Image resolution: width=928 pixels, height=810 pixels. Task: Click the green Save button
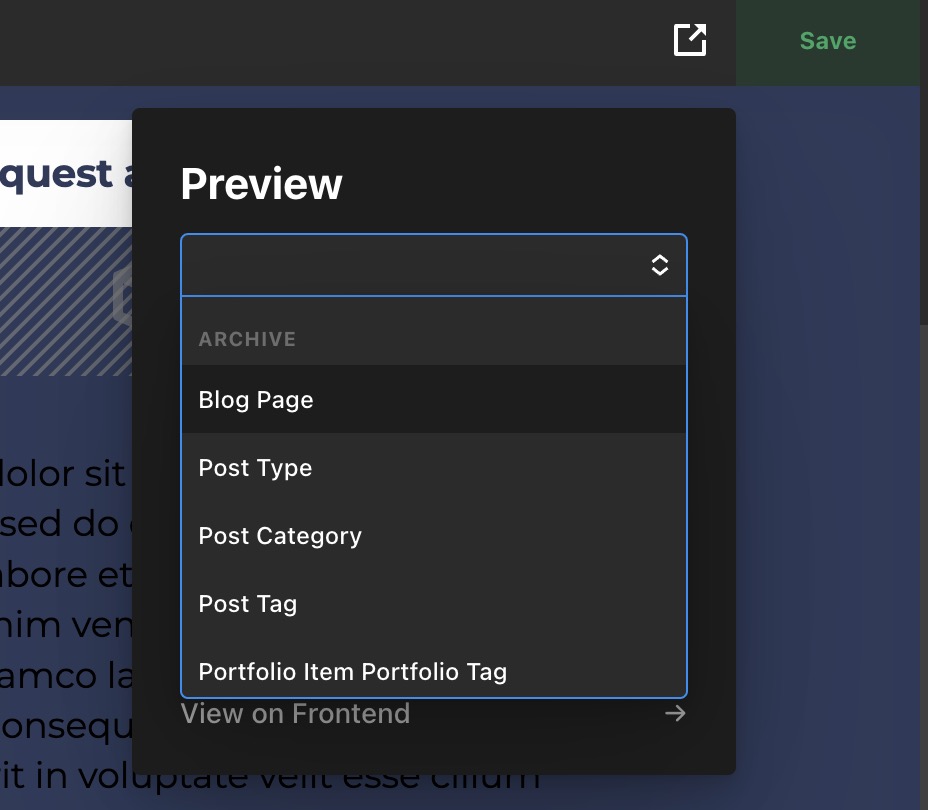[828, 42]
